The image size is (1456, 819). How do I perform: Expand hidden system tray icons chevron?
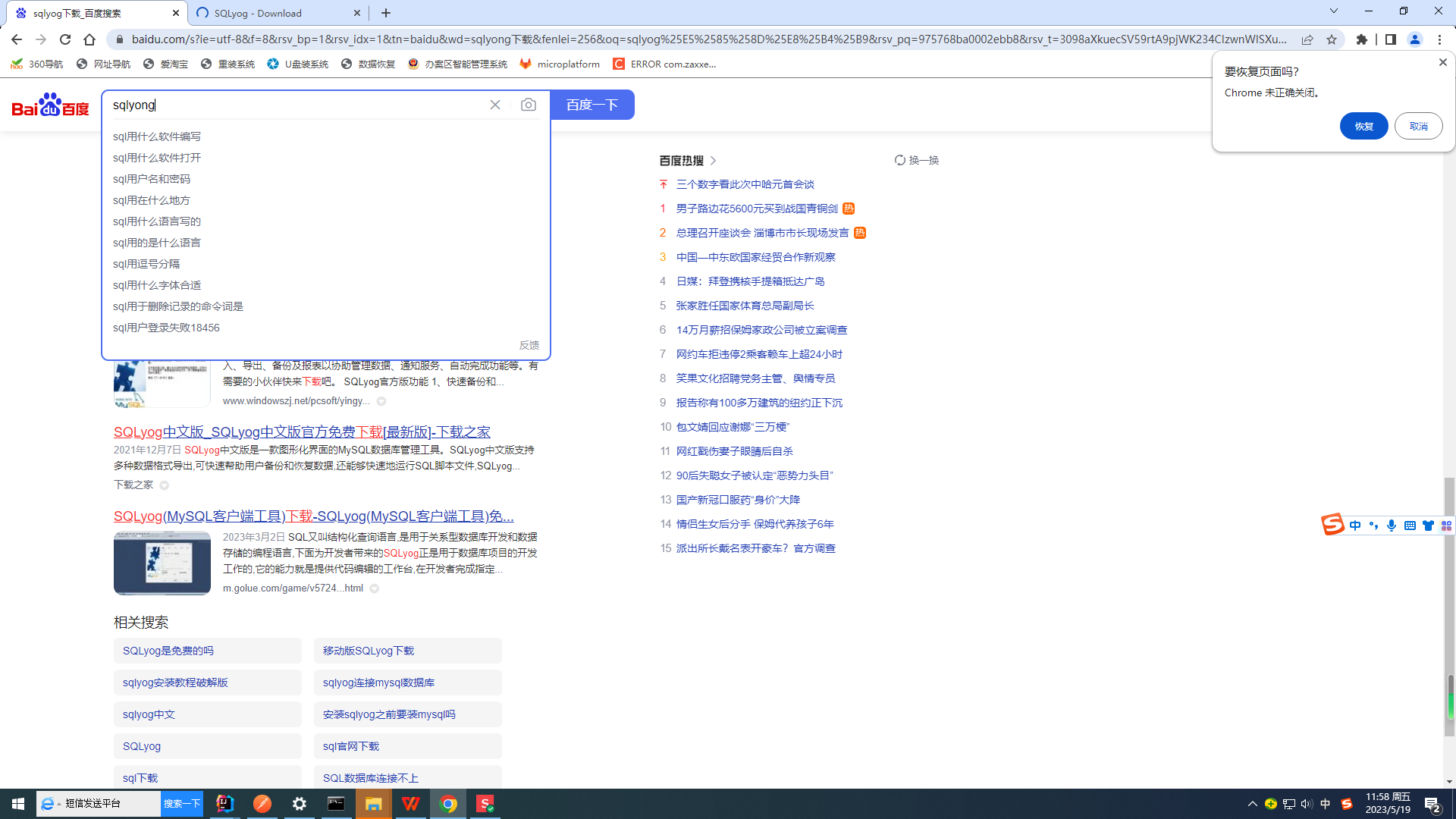click(1252, 804)
